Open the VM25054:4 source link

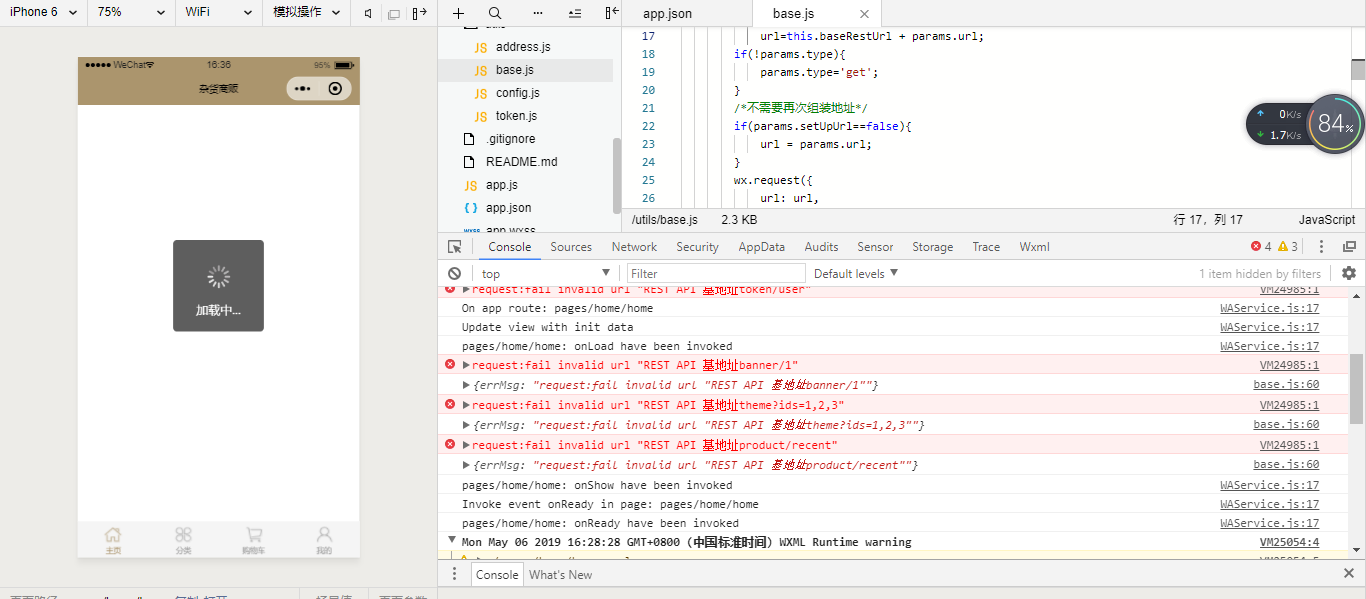(x=1289, y=542)
